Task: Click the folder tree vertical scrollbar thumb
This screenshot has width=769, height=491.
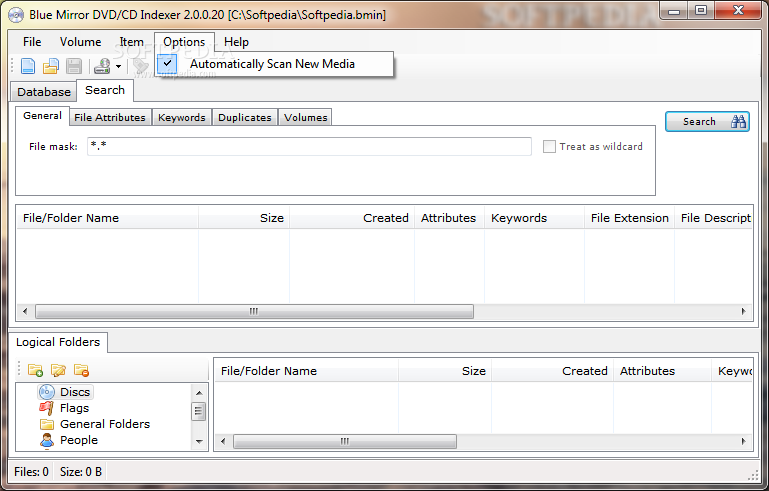Action: pyautogui.click(x=199, y=411)
